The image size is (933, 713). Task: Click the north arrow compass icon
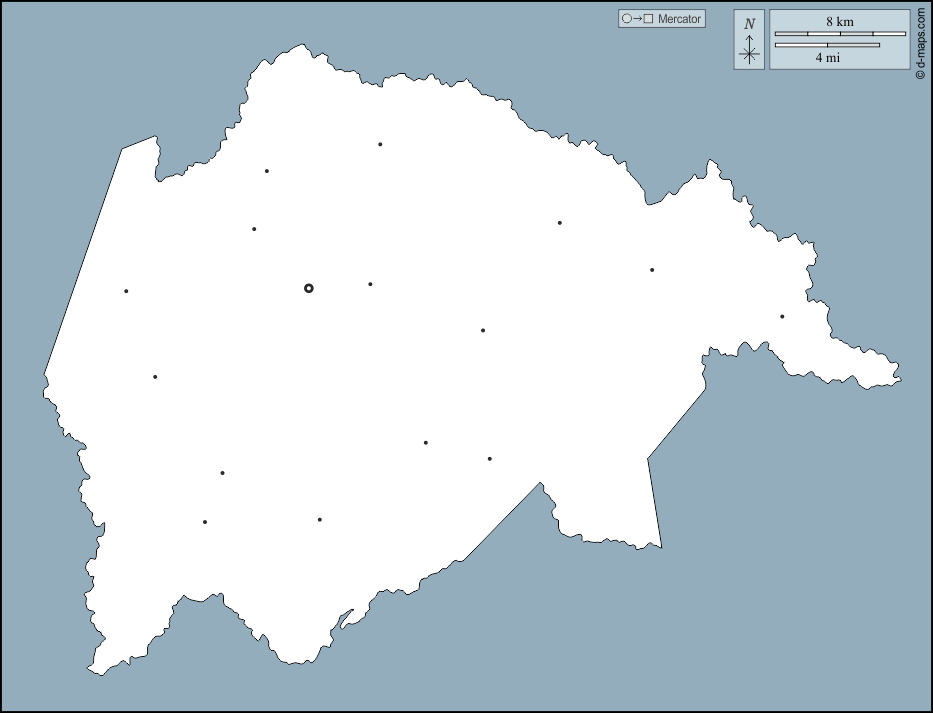pos(749,40)
